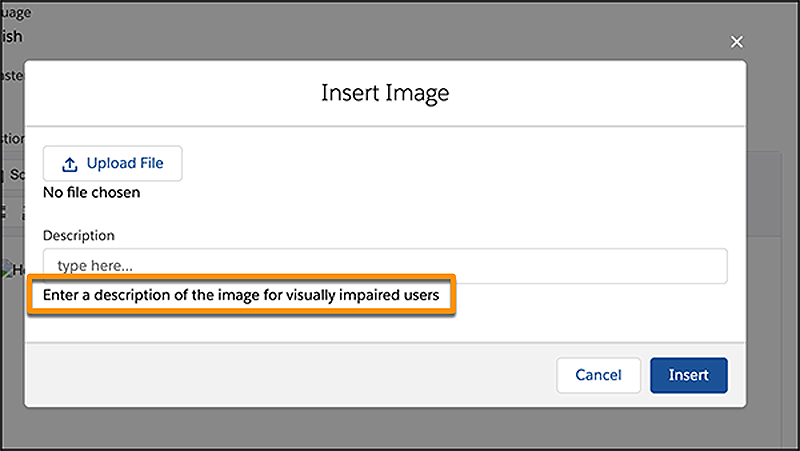Screen dimensions: 800x451
Task: Click the dimmed language label at top-left
Action: pos(14,14)
